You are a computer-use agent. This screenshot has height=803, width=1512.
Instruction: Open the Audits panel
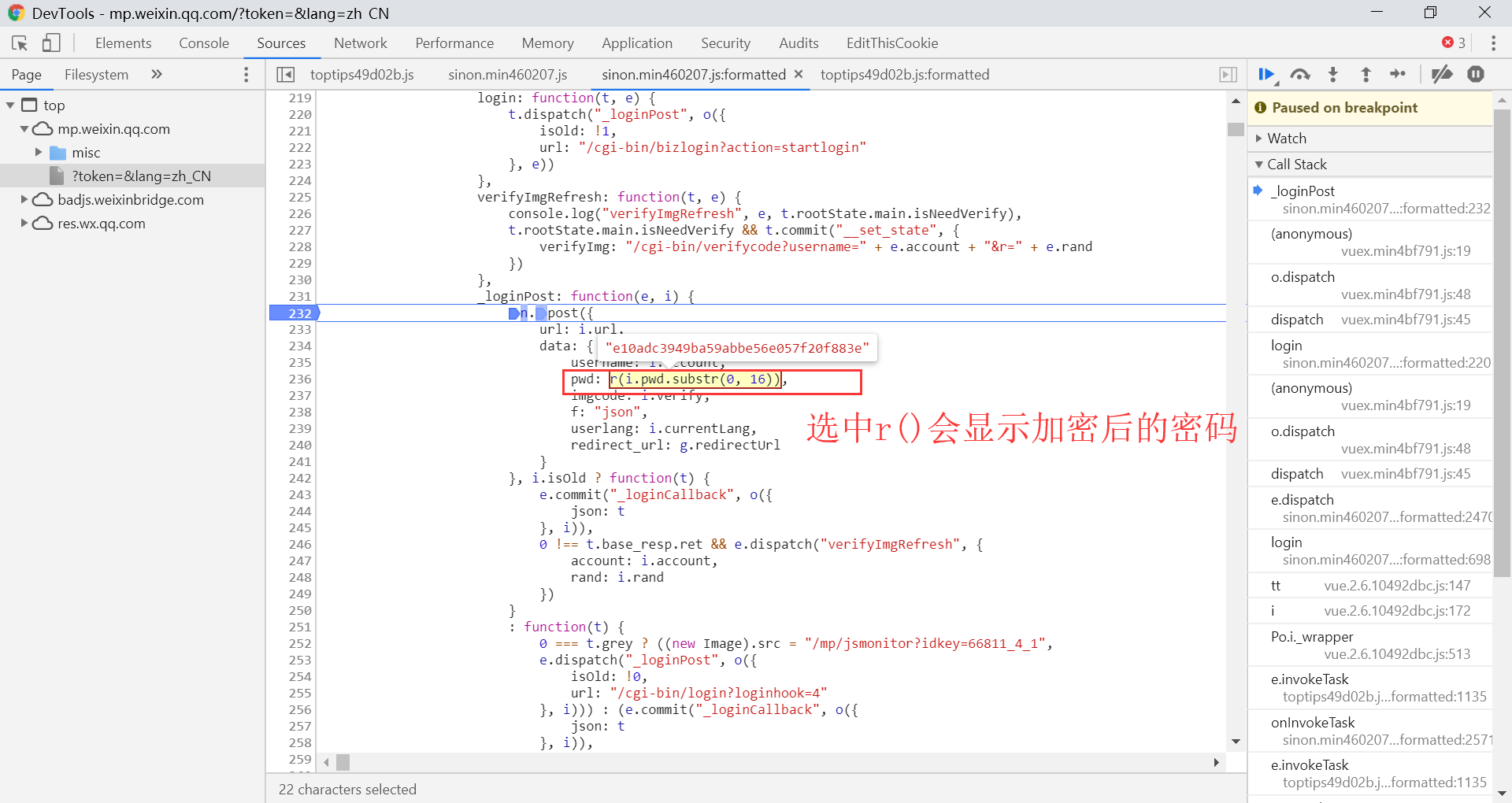click(x=799, y=43)
